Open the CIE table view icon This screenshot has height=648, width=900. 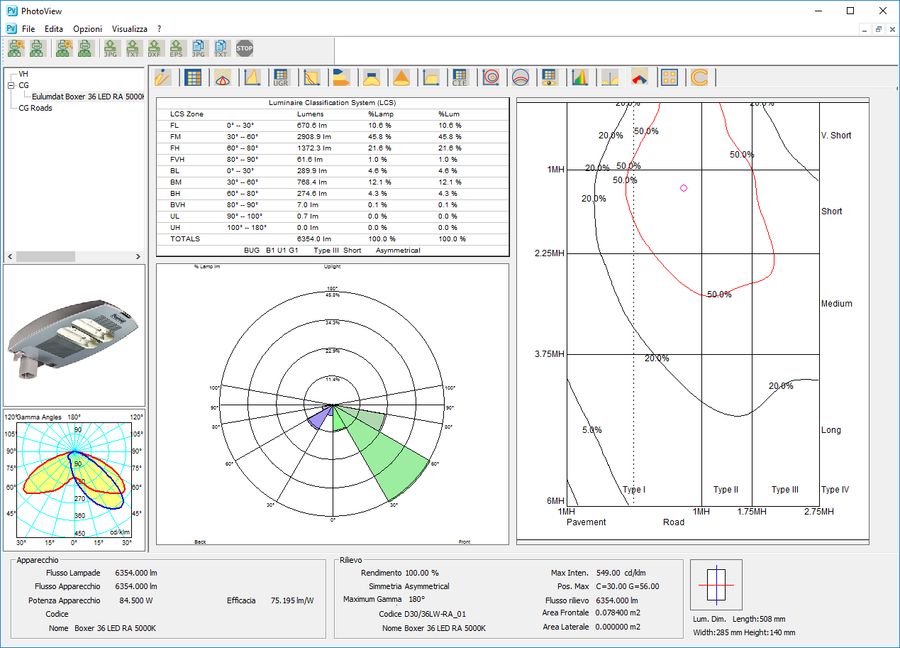460,77
